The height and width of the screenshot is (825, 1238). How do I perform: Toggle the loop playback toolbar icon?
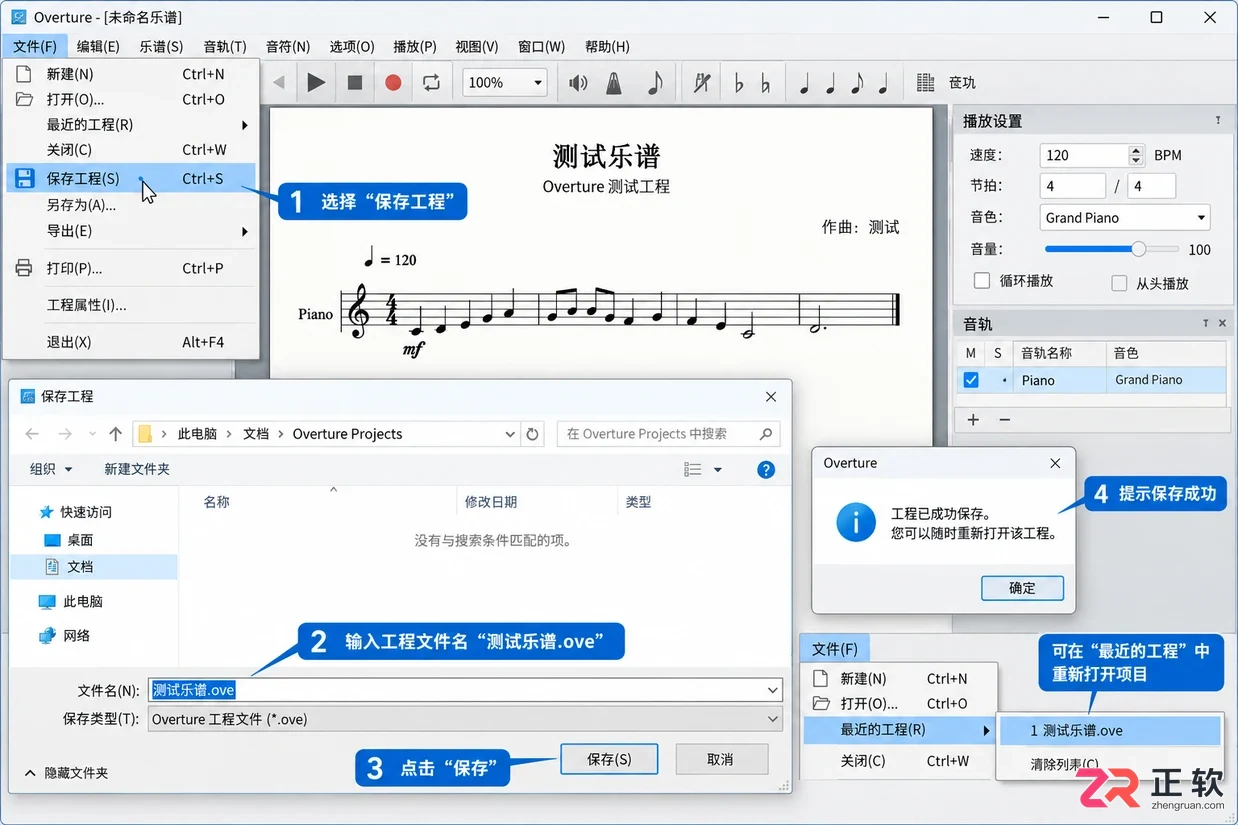431,83
